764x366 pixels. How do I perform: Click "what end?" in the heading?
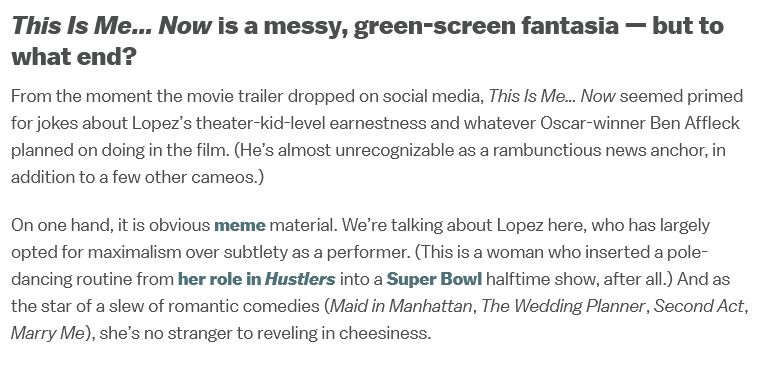click(74, 57)
